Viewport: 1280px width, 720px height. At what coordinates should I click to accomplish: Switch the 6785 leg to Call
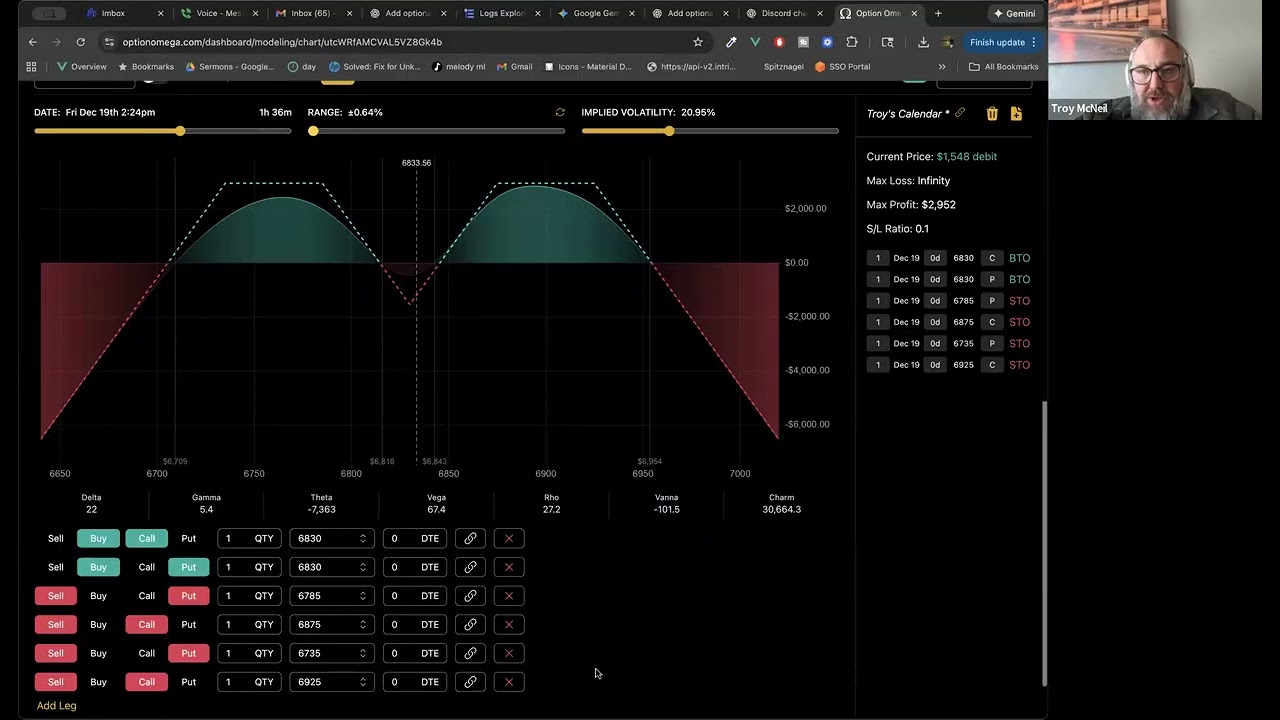point(147,596)
